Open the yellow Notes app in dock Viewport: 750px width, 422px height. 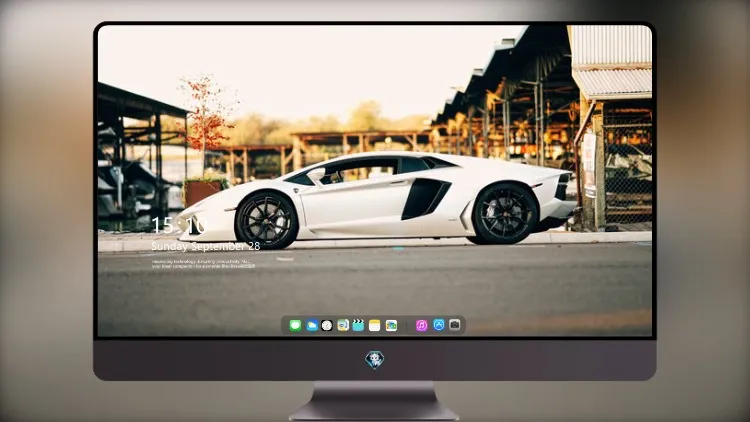pyautogui.click(x=375, y=325)
